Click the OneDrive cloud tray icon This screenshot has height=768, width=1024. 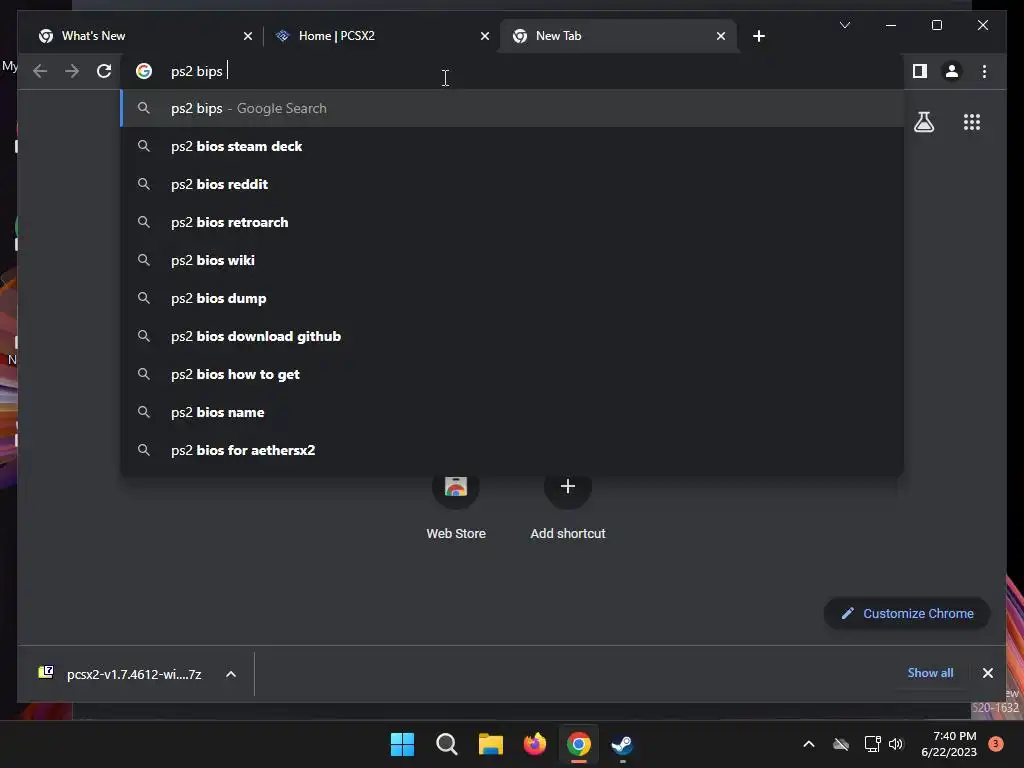click(840, 744)
